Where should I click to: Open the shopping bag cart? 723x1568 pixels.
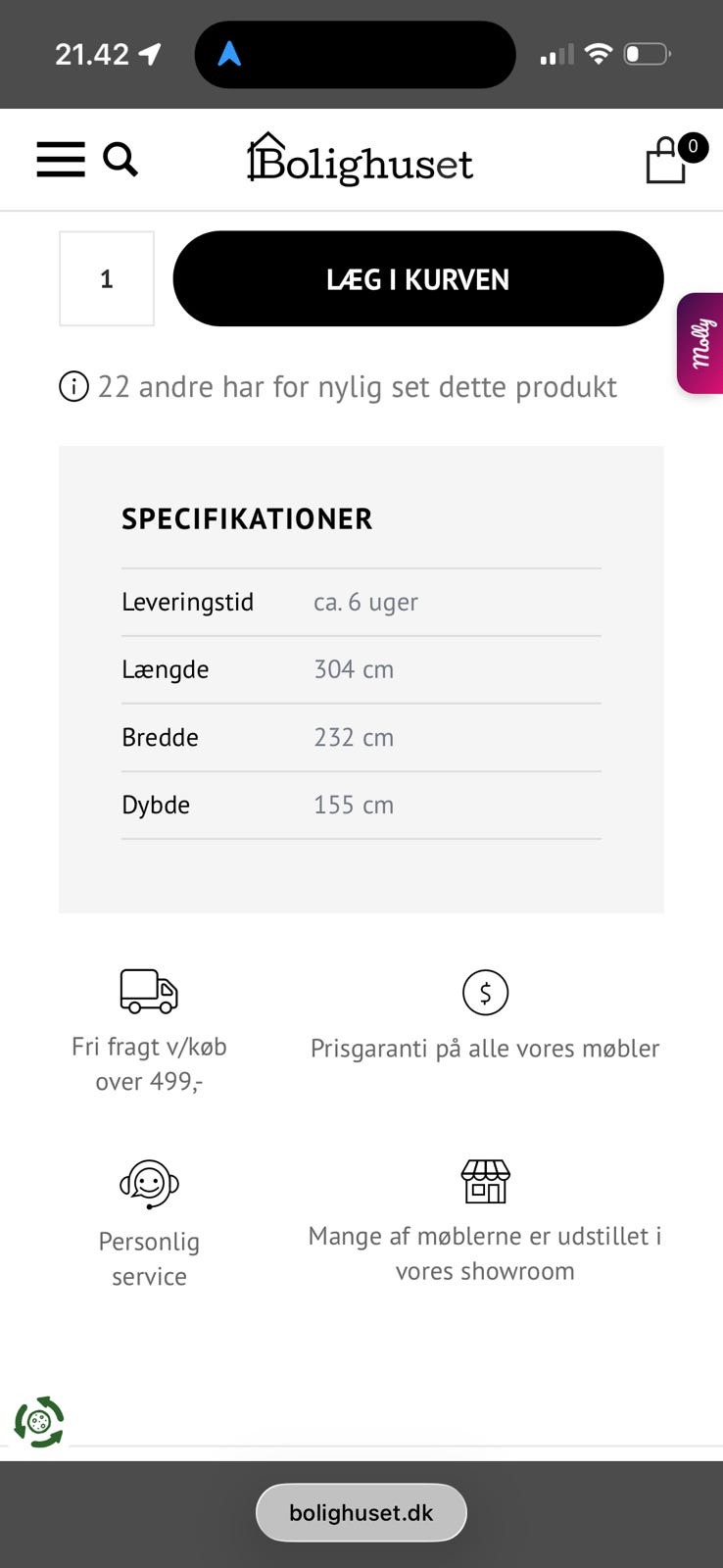668,160
